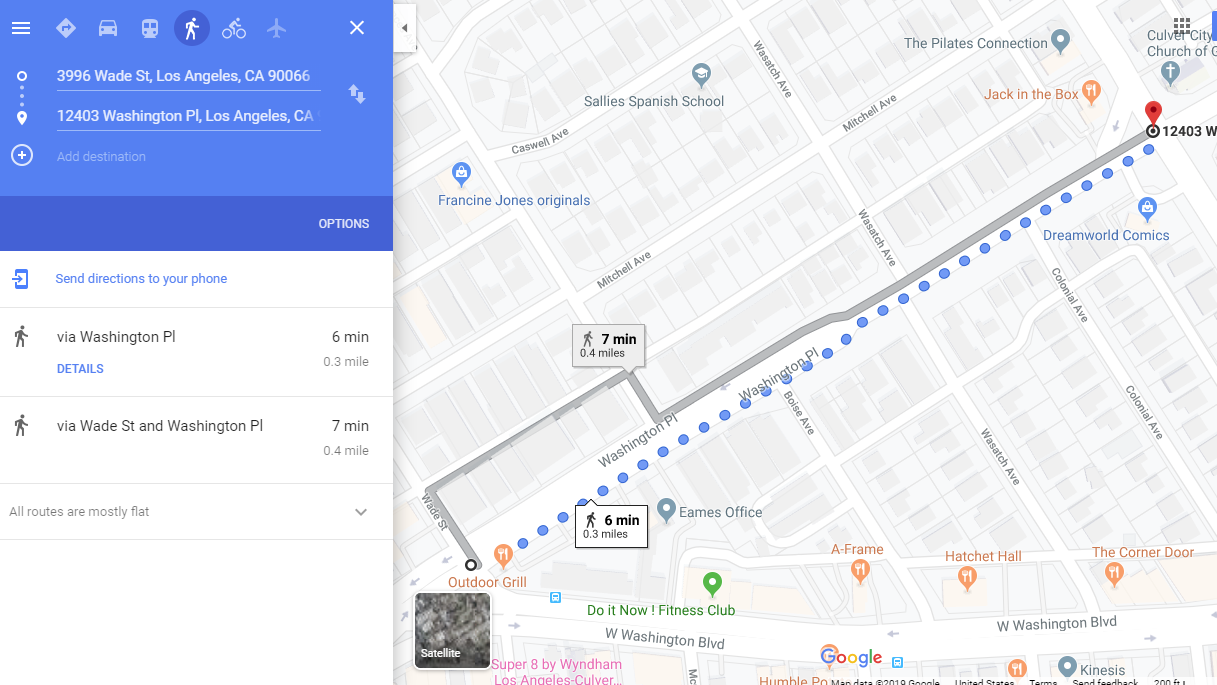Open route OPTIONS
This screenshot has height=685, width=1217.
(344, 224)
